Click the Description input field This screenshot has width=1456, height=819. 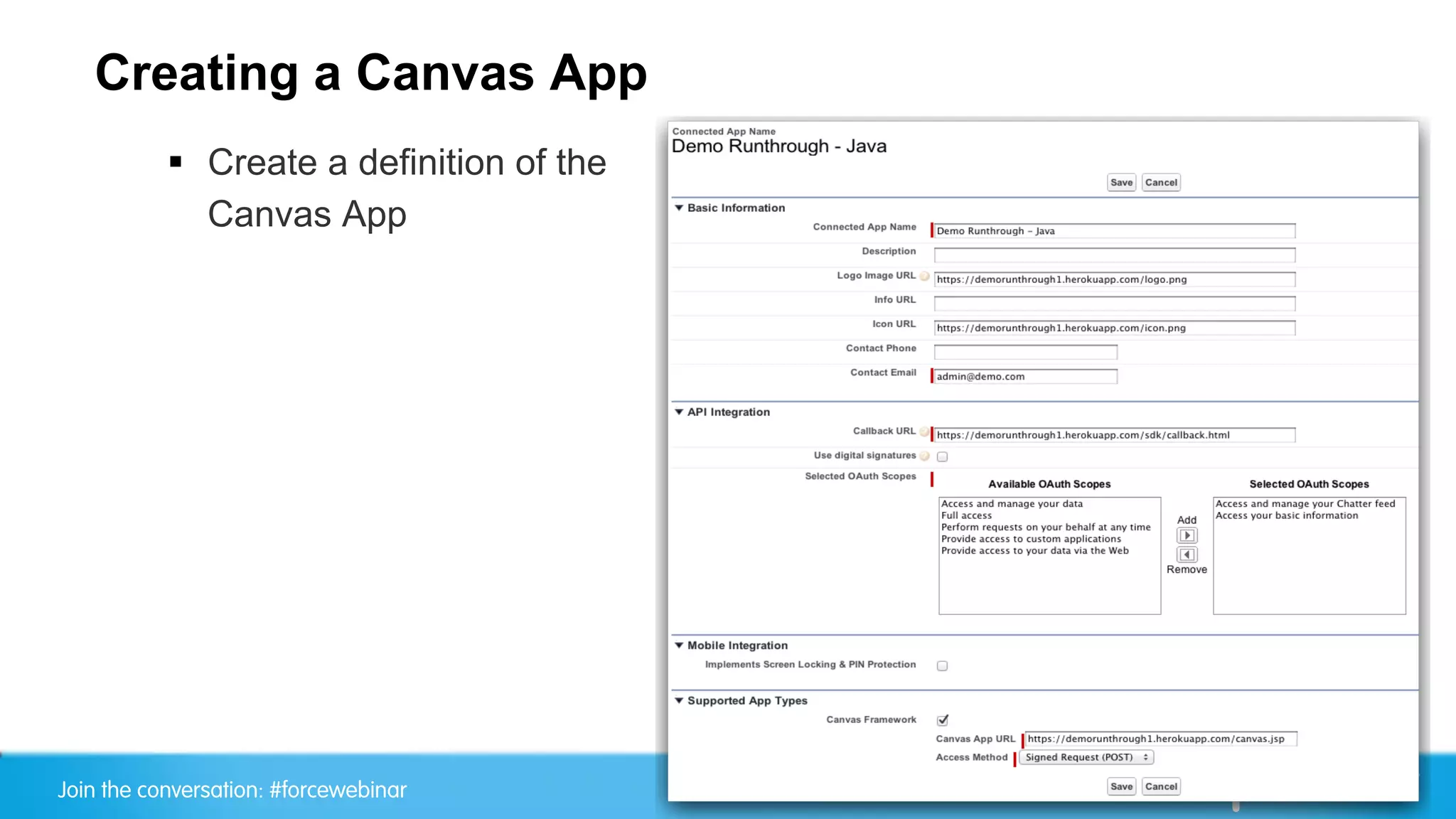tap(1114, 255)
